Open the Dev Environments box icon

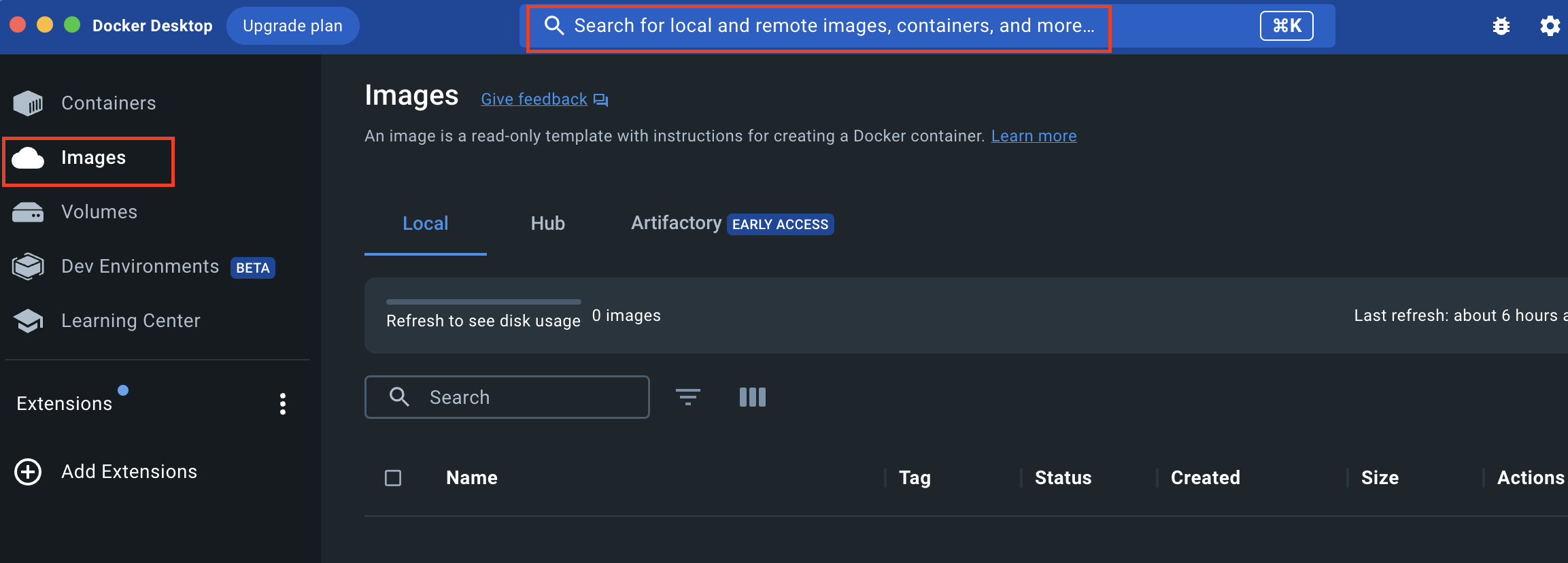coord(28,267)
